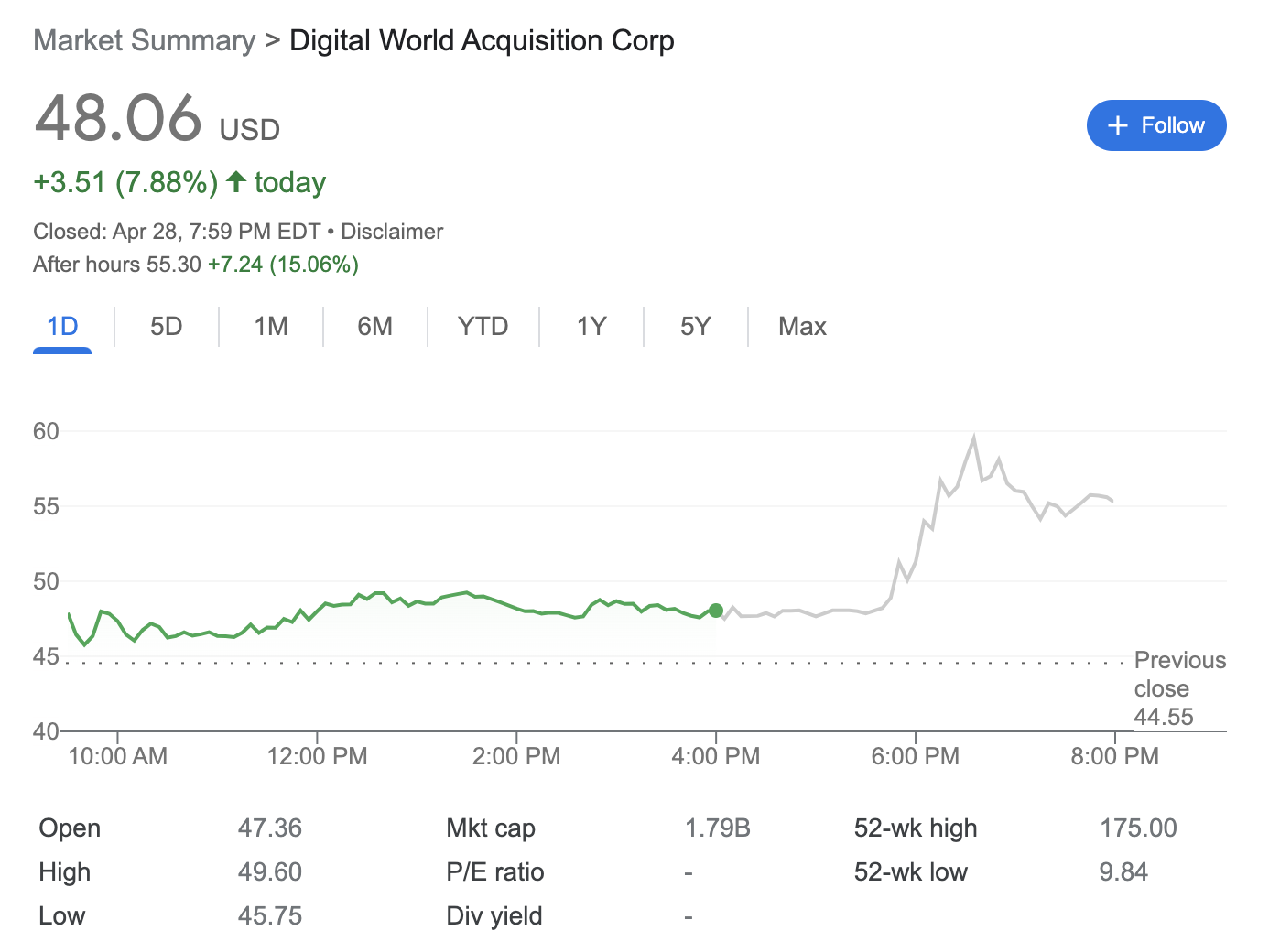The height and width of the screenshot is (952, 1280).
Task: Click the plus icon on Follow
Action: pos(1117,126)
